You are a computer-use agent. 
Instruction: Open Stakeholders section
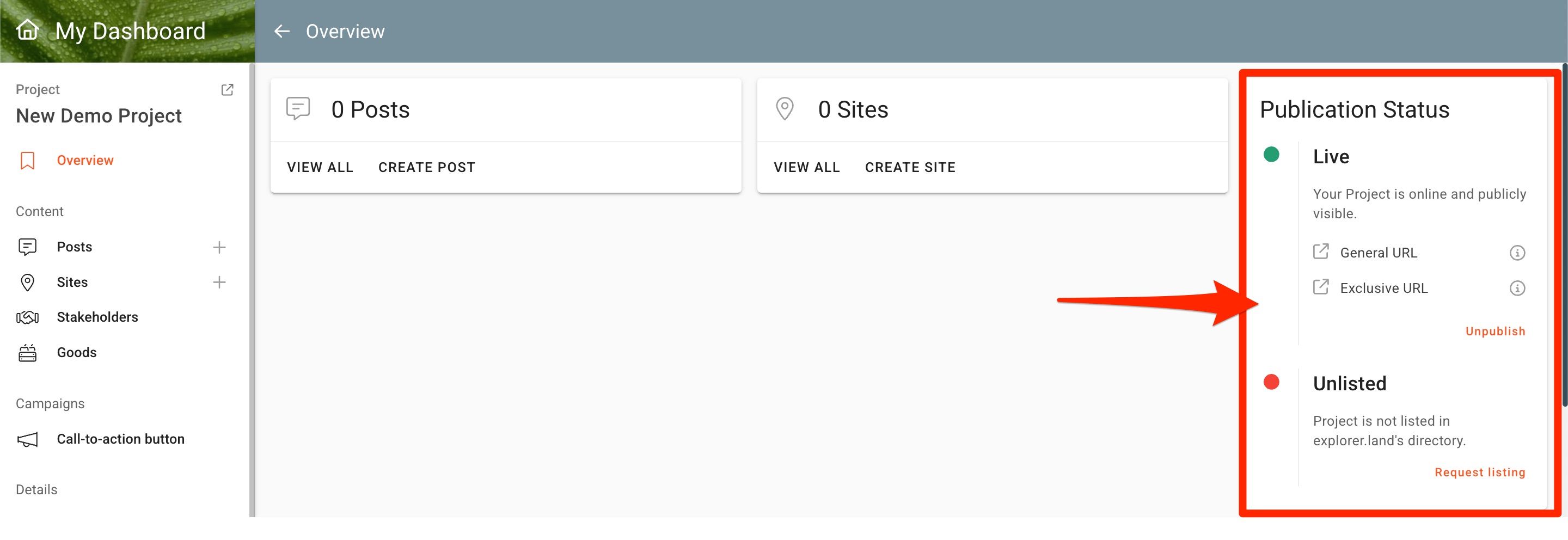coord(97,317)
